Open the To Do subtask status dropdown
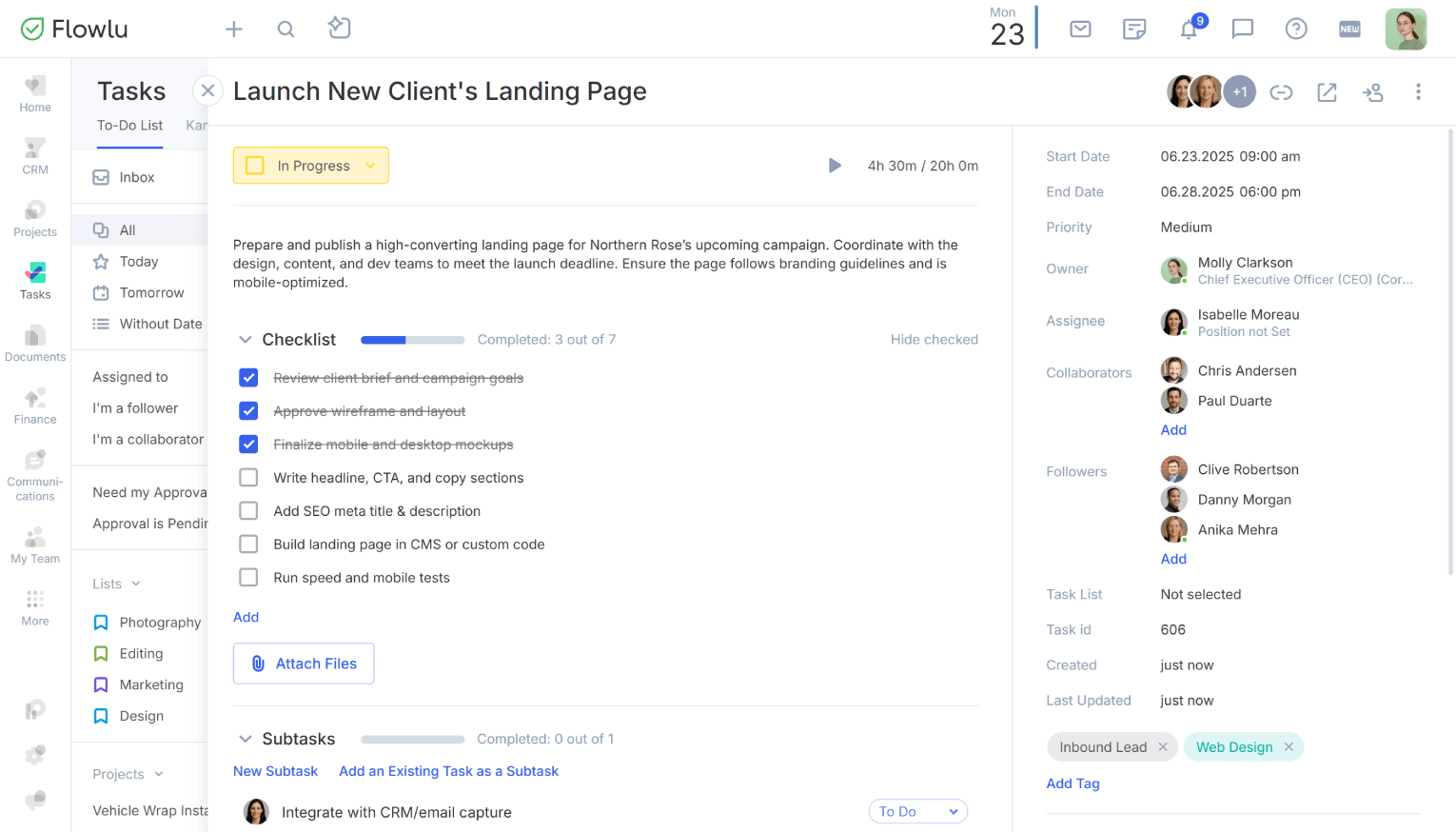1456x832 pixels. click(x=917, y=811)
